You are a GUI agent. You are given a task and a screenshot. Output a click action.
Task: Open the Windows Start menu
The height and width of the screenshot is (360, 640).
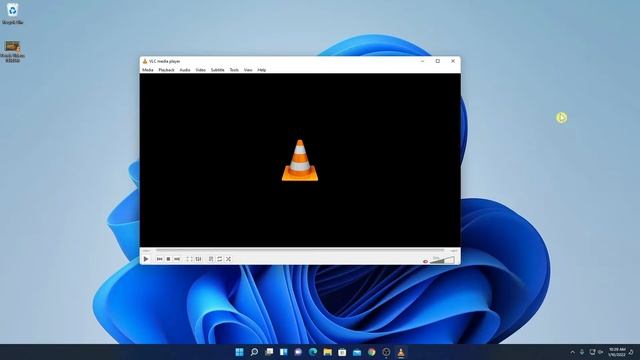[x=240, y=352]
